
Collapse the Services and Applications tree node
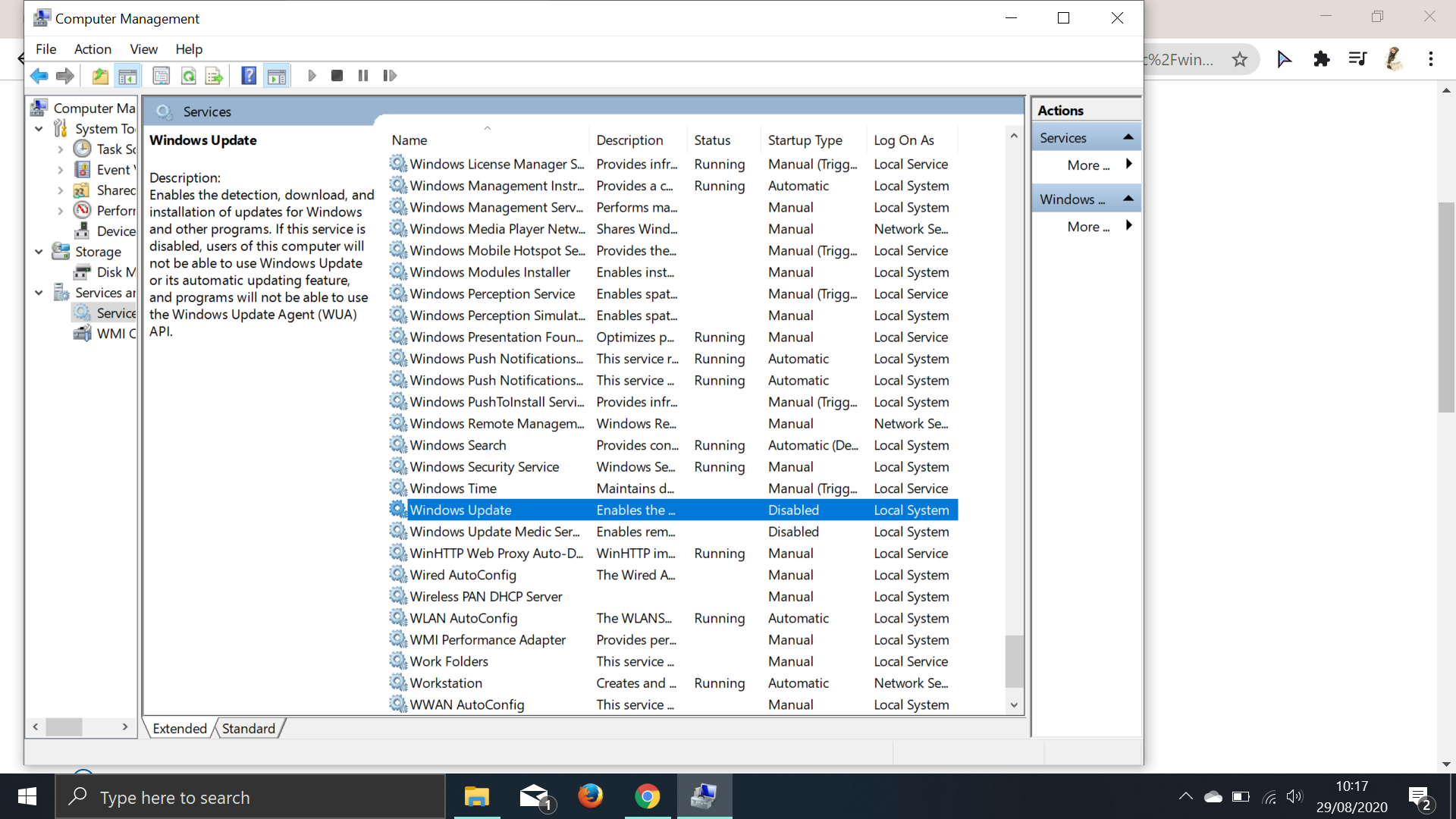(39, 293)
